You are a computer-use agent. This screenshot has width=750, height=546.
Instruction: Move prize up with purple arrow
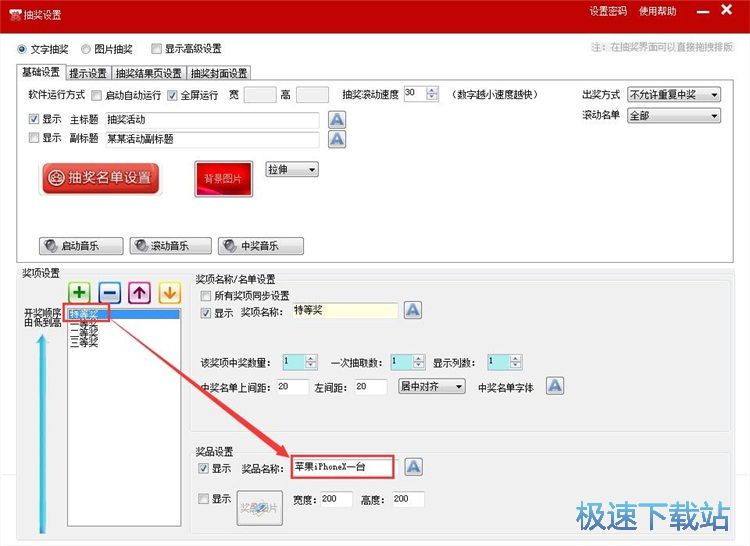tap(140, 293)
